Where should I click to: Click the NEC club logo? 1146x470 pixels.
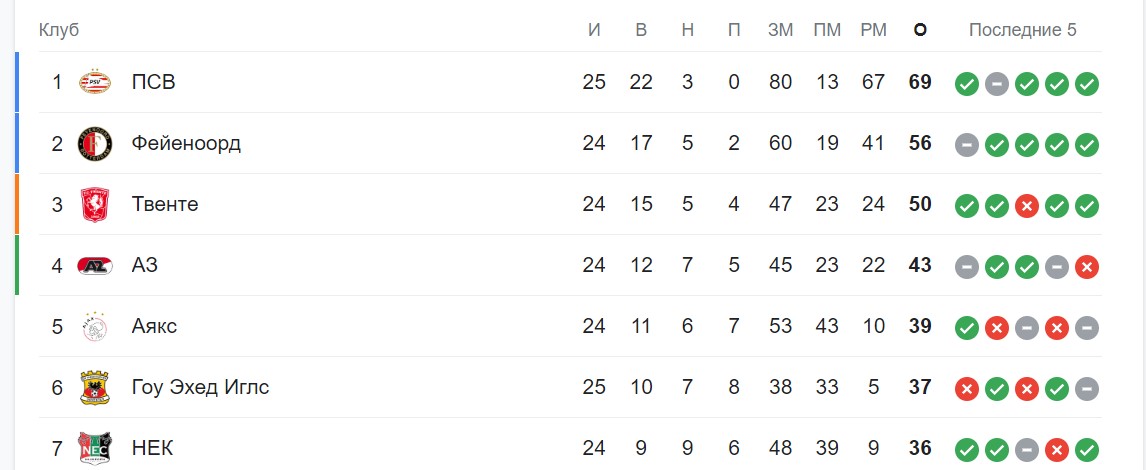pyautogui.click(x=95, y=448)
